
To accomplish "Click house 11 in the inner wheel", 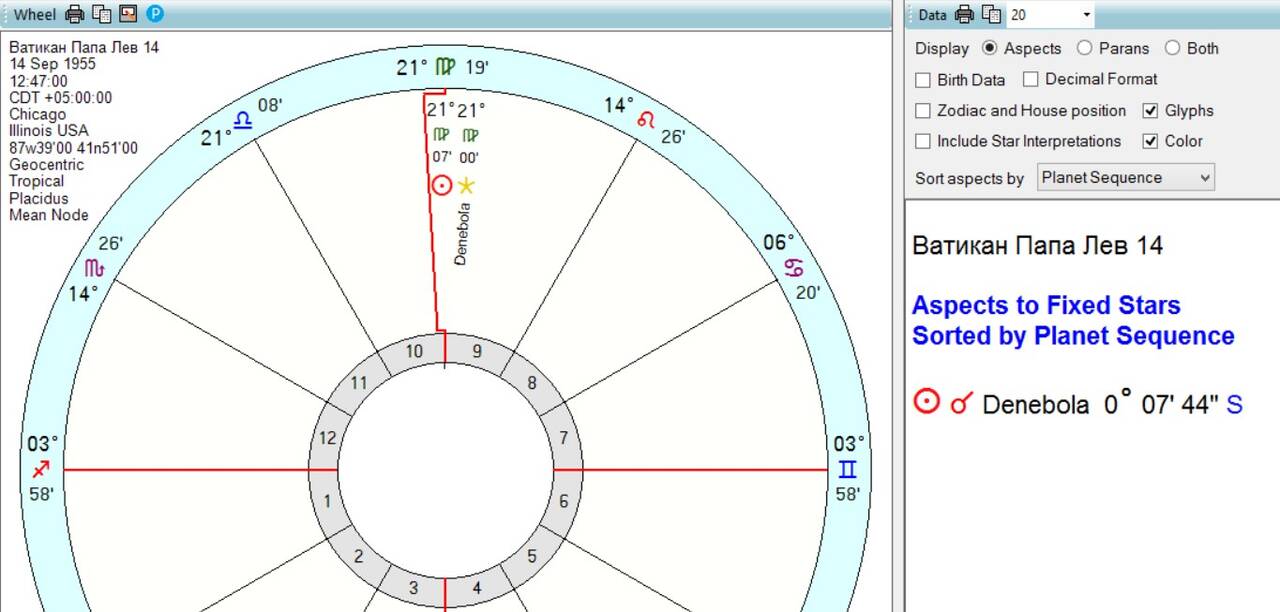I will 359,383.
